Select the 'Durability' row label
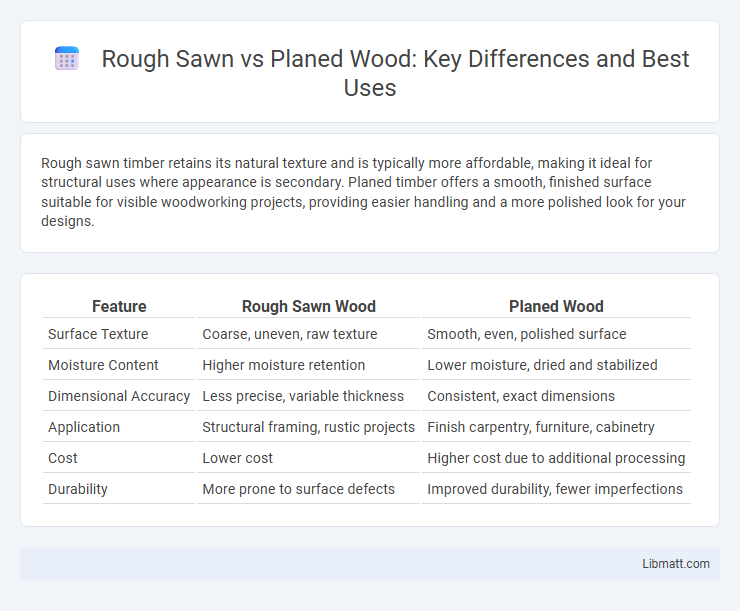The image size is (740, 611). 78,489
